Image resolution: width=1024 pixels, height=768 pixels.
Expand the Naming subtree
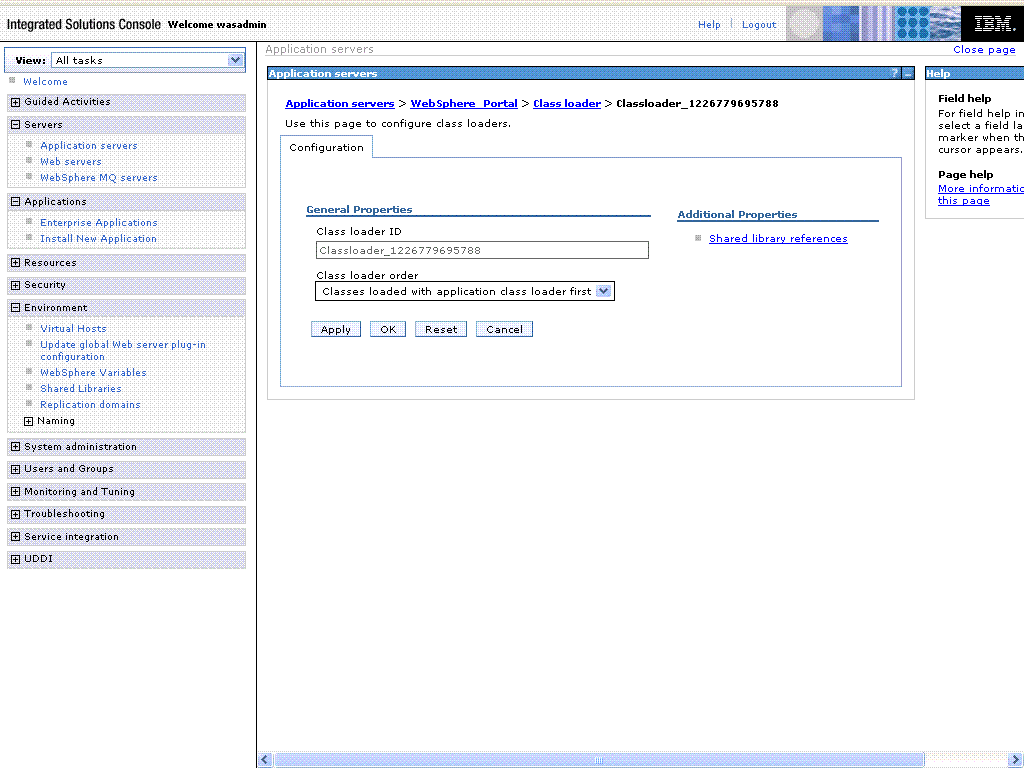[x=29, y=421]
